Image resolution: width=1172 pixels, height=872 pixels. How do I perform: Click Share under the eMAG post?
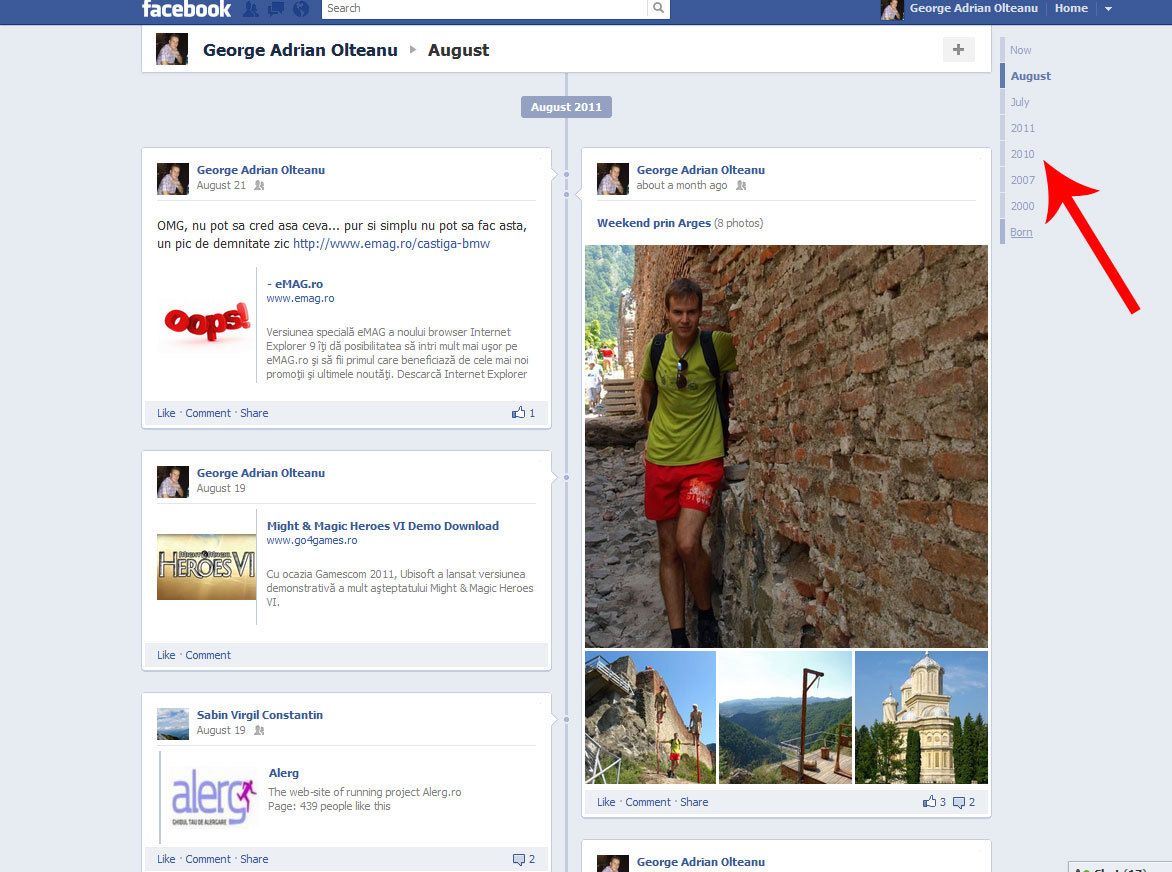pos(254,413)
